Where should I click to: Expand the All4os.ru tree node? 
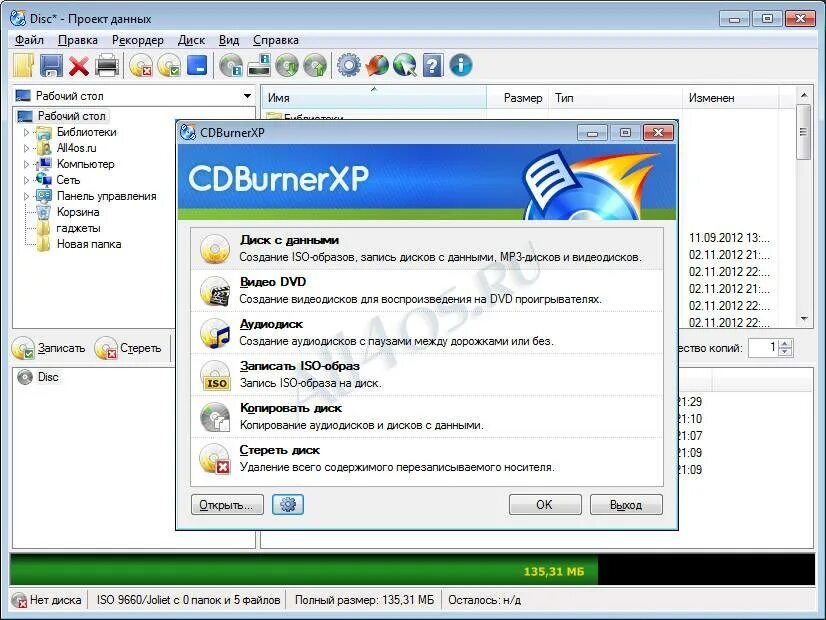coord(26,149)
